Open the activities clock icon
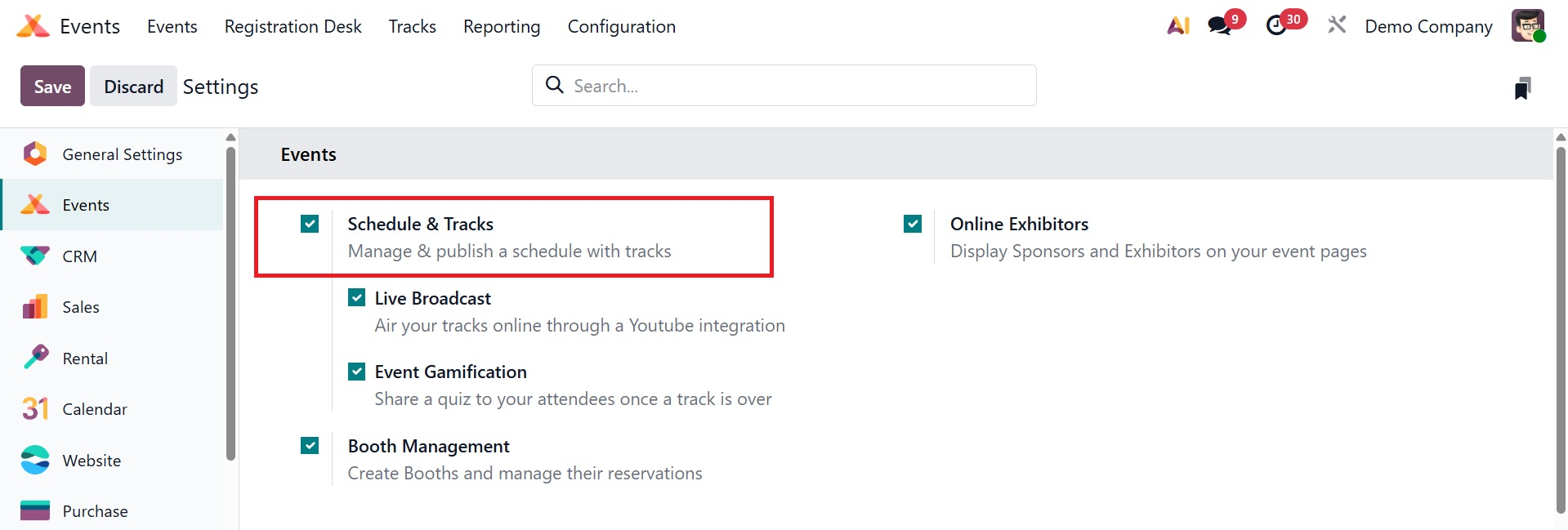Image resolution: width=1568 pixels, height=530 pixels. (x=1276, y=26)
